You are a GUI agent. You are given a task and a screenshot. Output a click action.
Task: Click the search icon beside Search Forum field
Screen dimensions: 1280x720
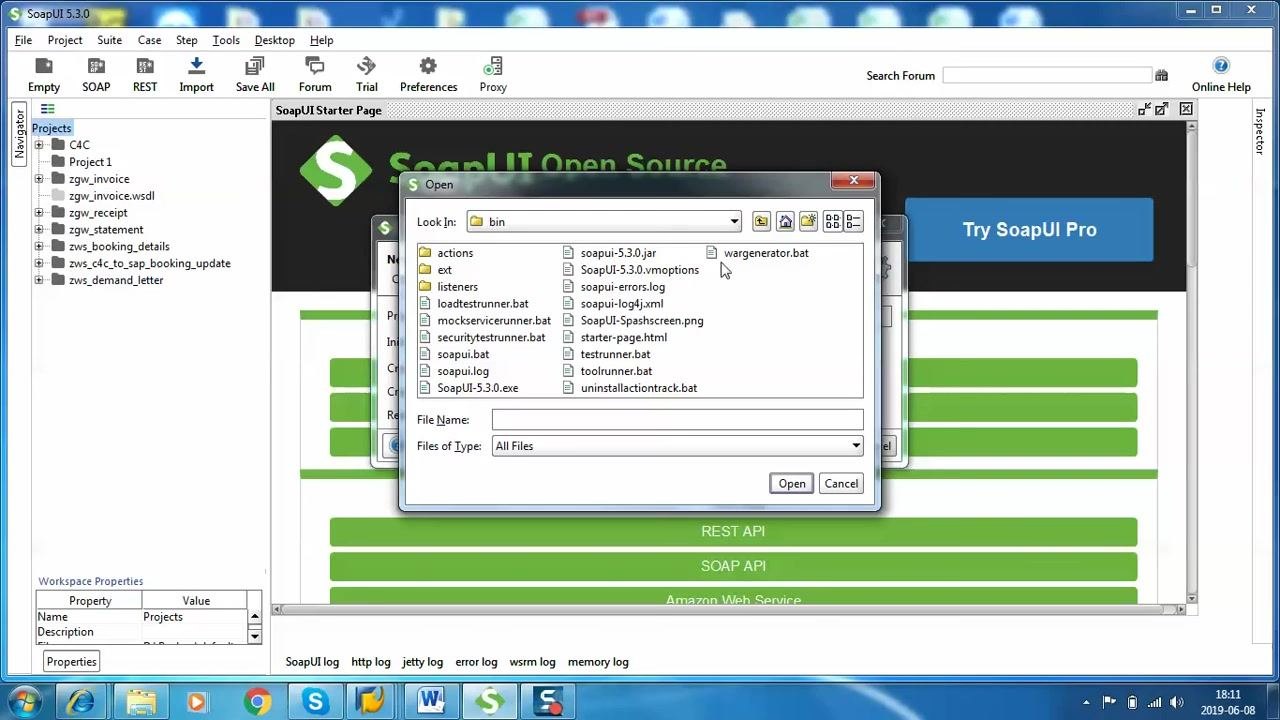[x=1161, y=75]
